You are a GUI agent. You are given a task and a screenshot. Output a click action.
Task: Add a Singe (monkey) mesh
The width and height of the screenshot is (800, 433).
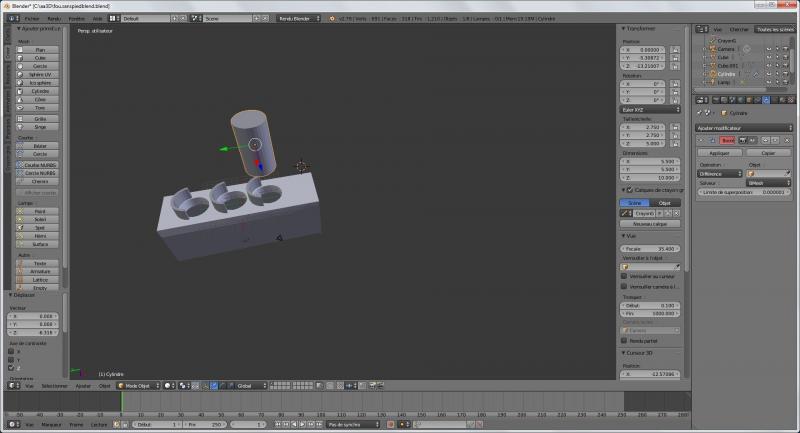[40, 127]
